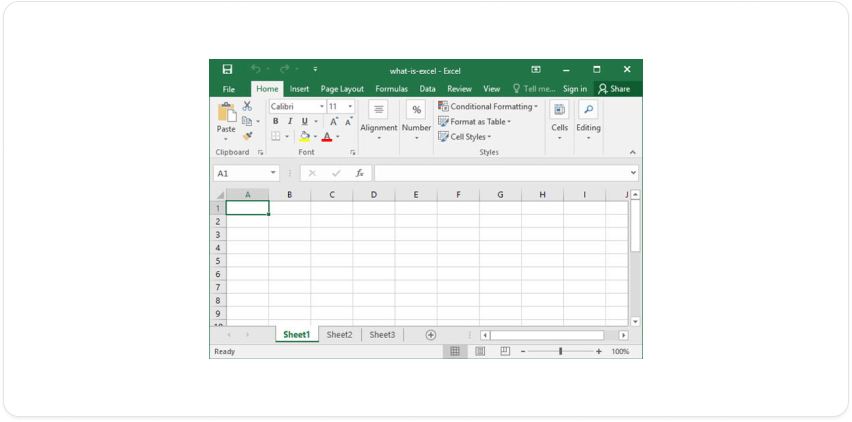
Task: Click the Save icon in title bar
Action: (227, 69)
